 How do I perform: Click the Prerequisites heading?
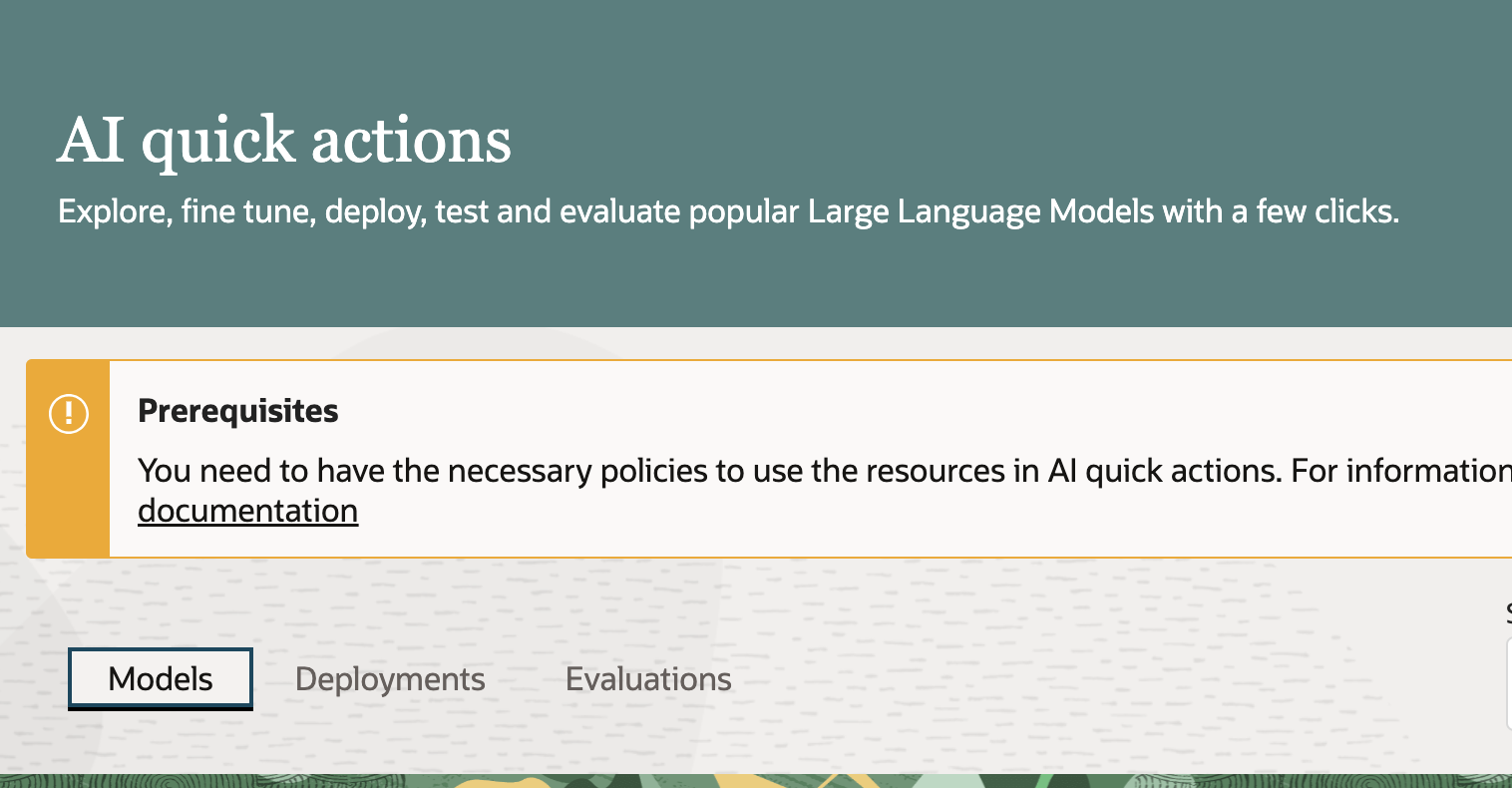238,411
